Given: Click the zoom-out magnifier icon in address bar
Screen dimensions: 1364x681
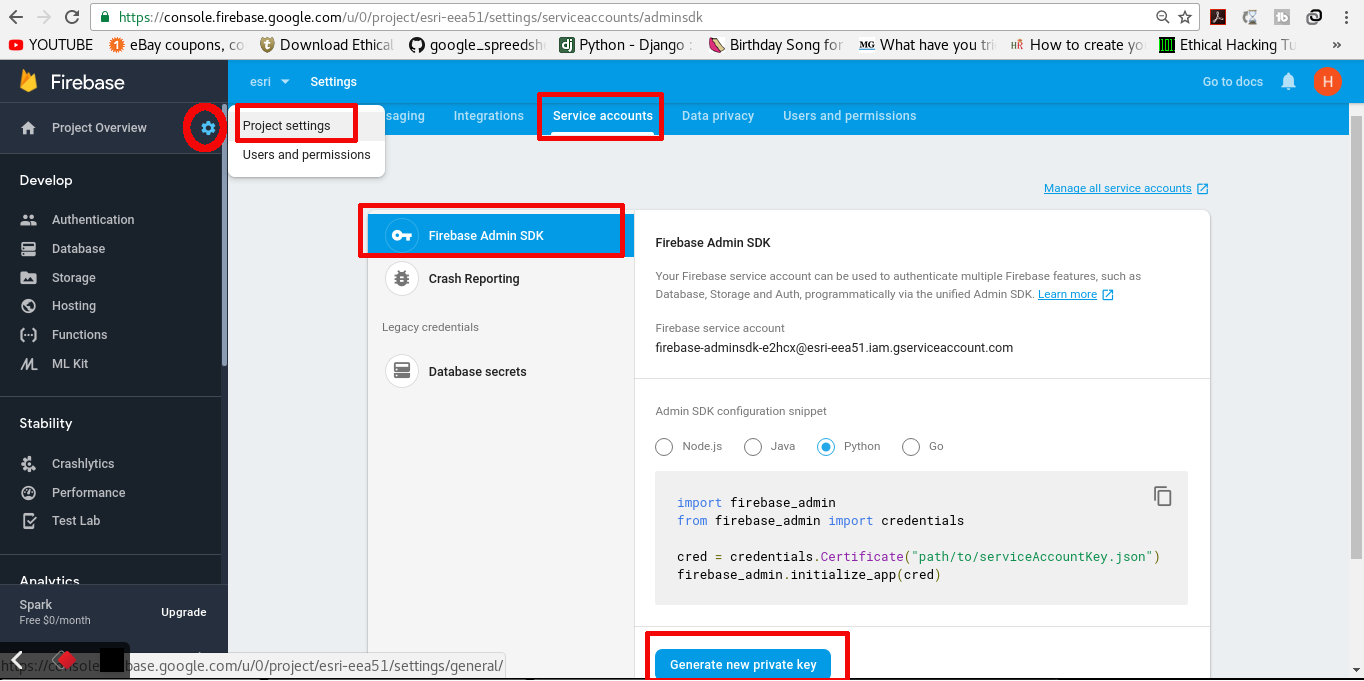Looking at the screenshot, I should click(x=1162, y=17).
